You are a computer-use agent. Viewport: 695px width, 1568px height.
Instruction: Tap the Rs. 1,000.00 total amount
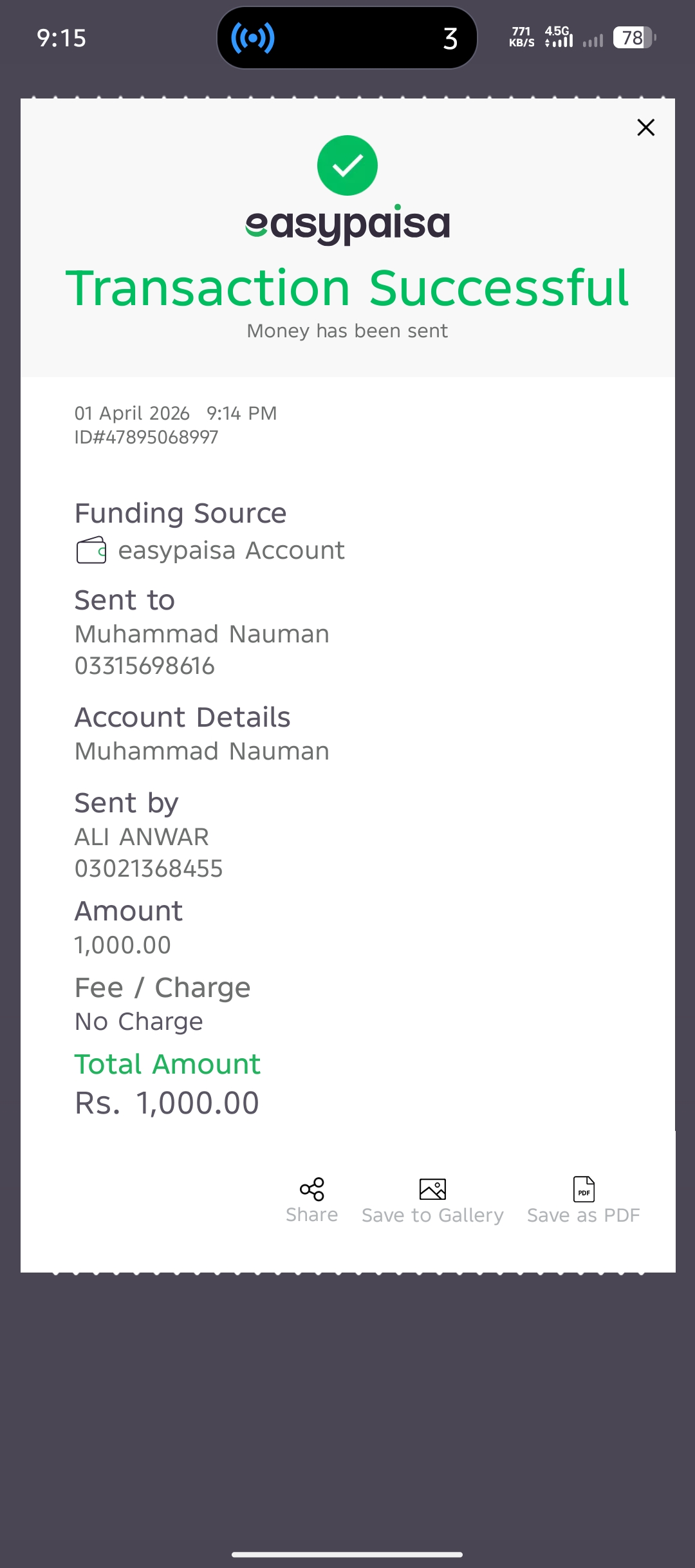(x=167, y=1103)
